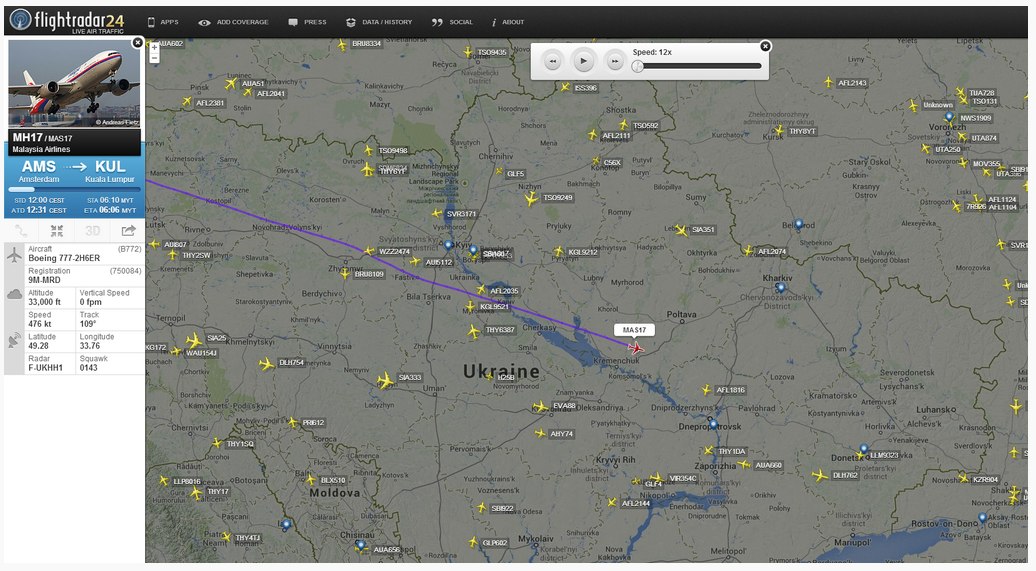Click the registration 9M-MRD value

point(44,280)
